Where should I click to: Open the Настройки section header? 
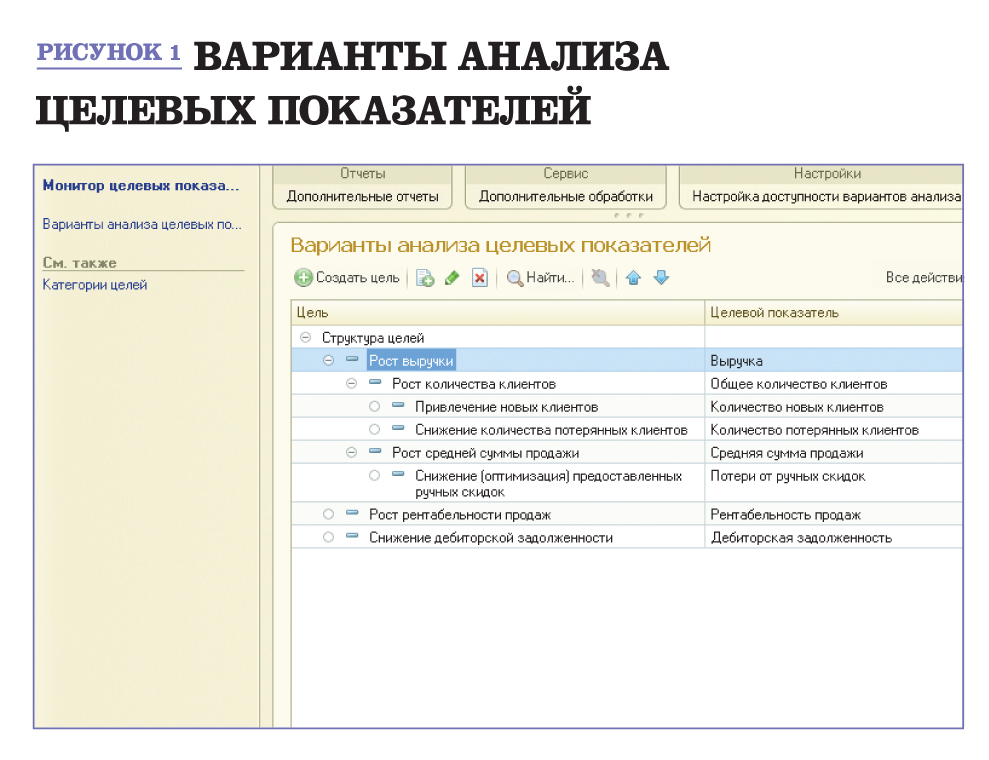tap(827, 173)
